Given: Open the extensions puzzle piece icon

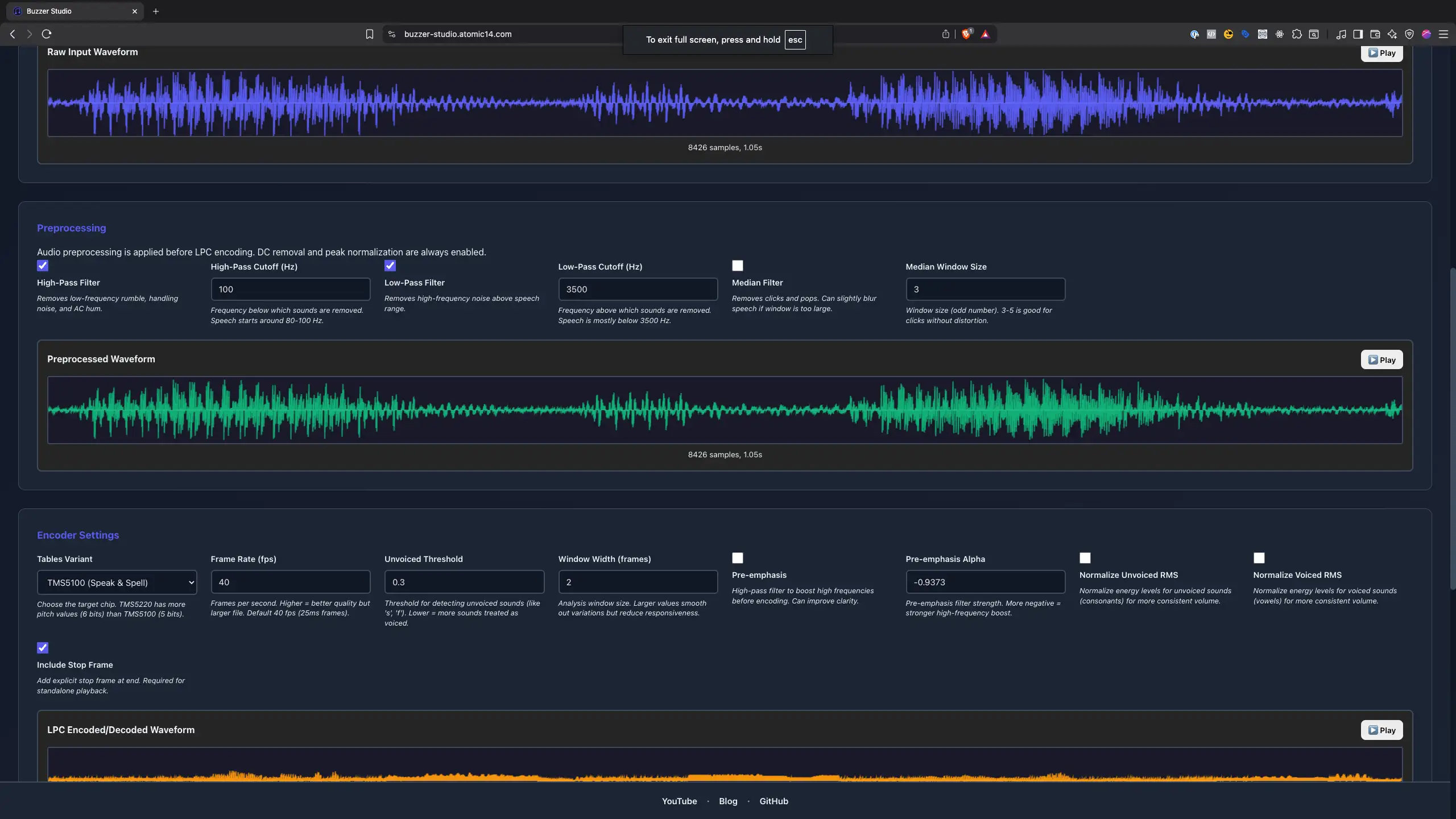Looking at the screenshot, I should (1296, 34).
